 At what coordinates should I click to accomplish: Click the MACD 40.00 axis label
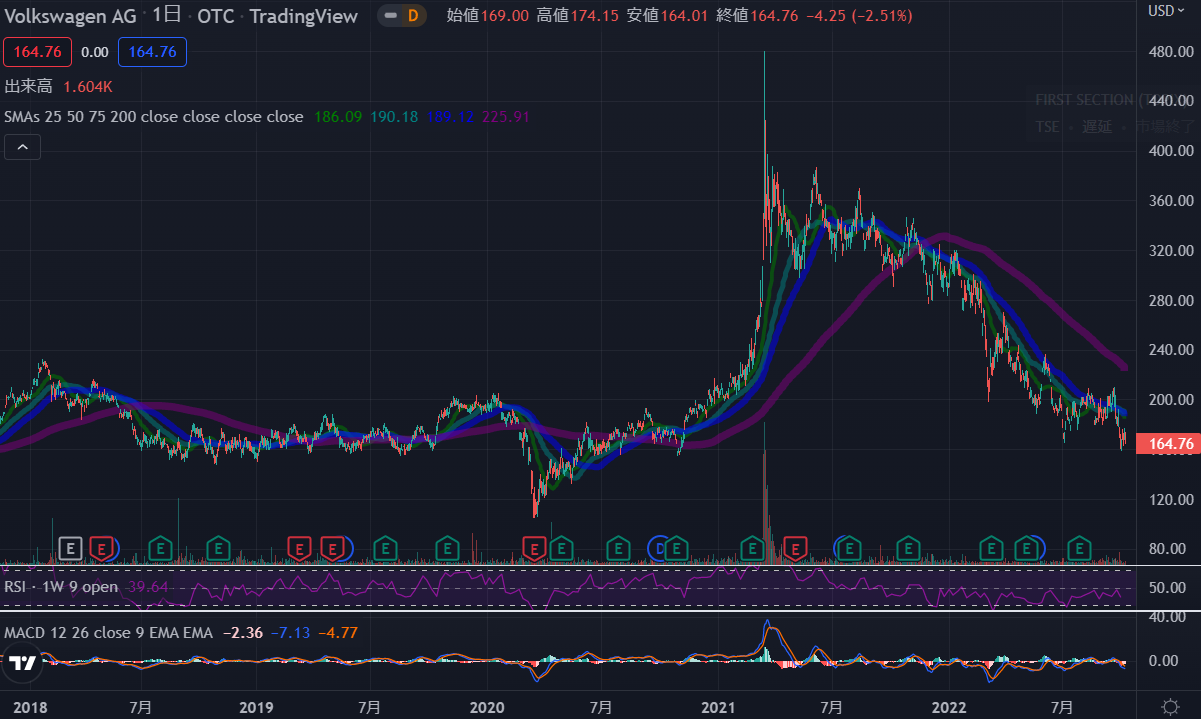coord(1168,617)
